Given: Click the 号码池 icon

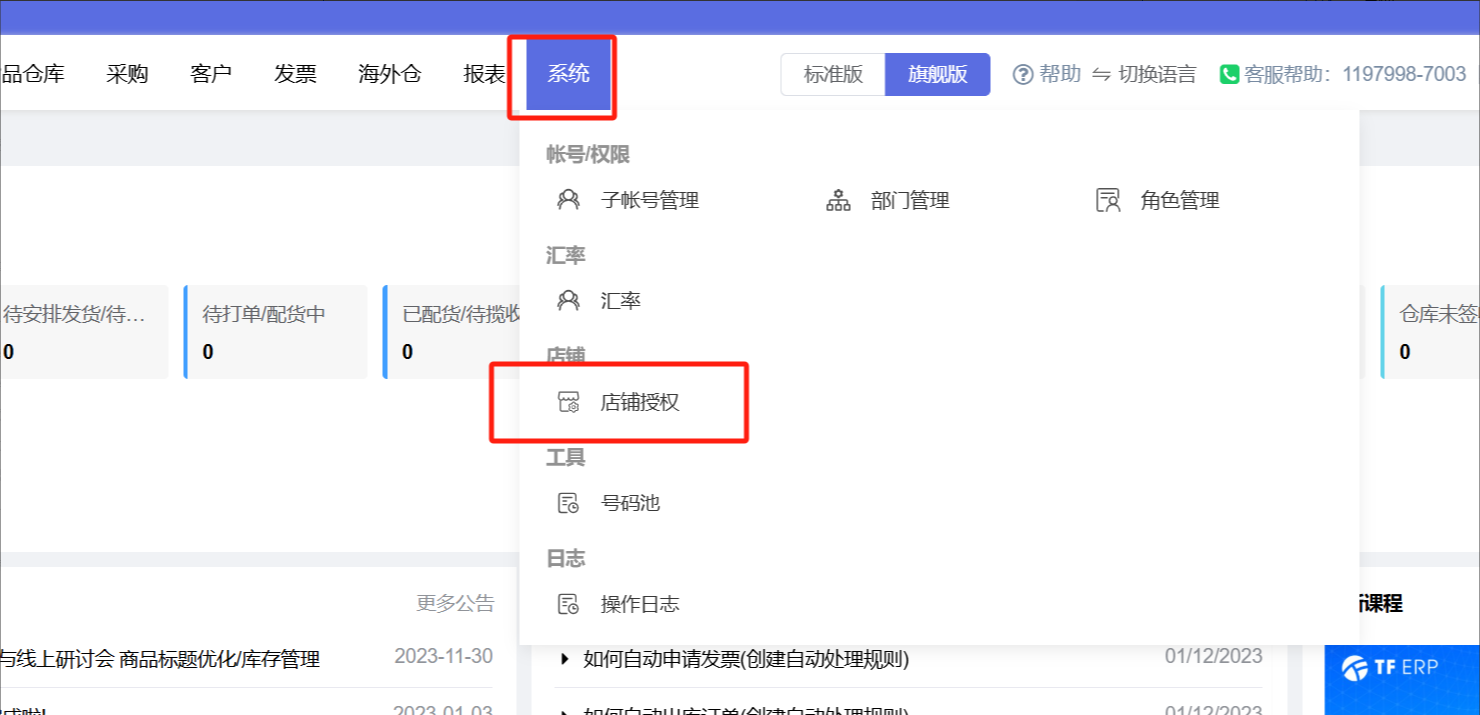Looking at the screenshot, I should 568,503.
